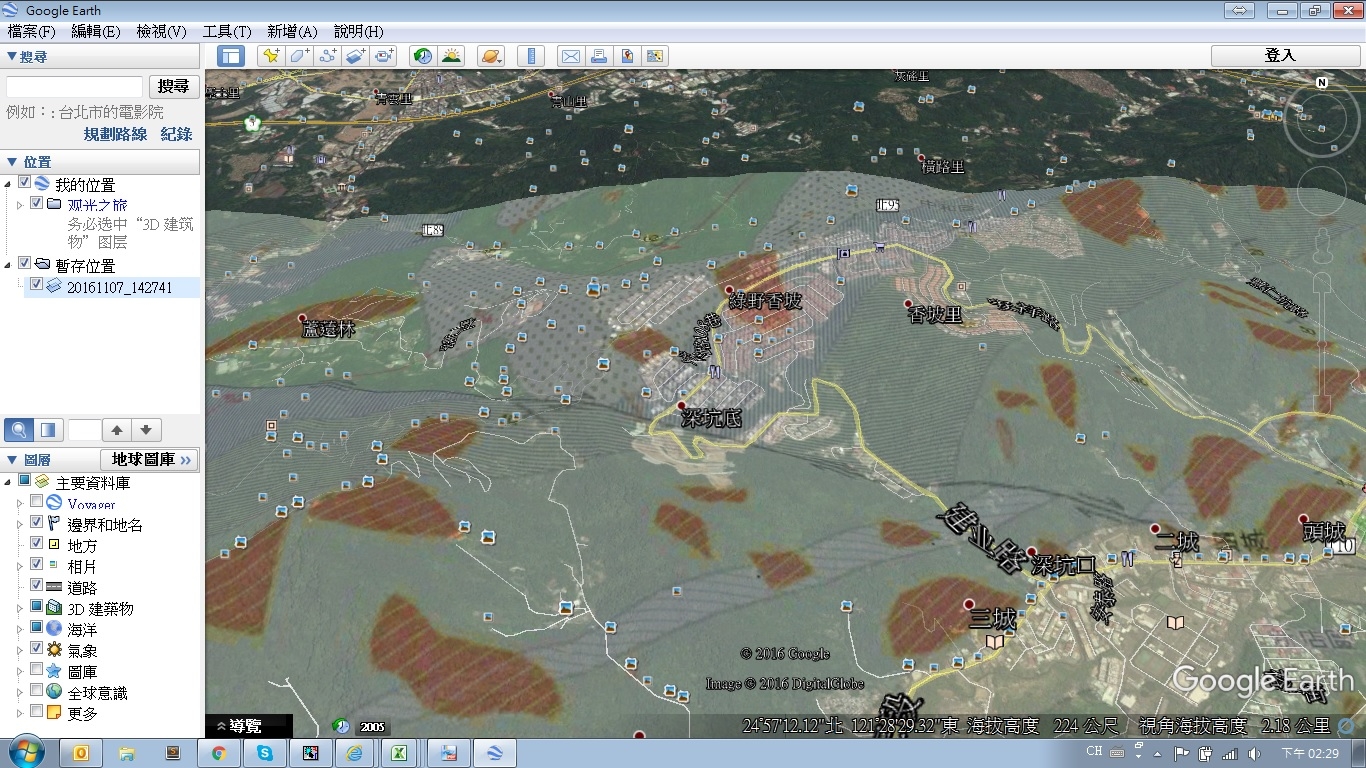Click the Windows Start button
The width and height of the screenshot is (1366, 768).
coord(25,752)
